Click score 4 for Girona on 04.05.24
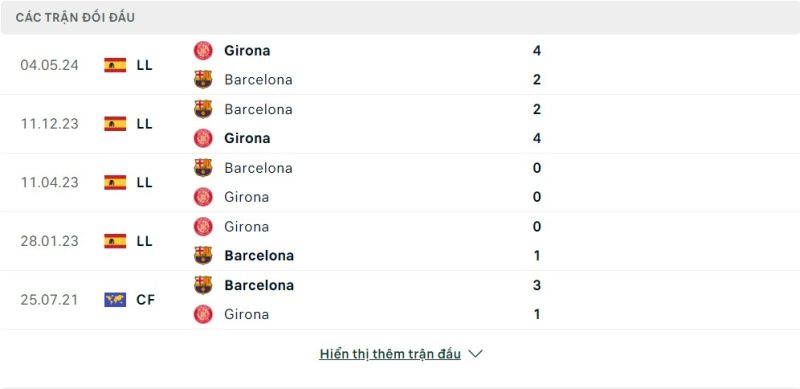The image size is (800, 389). pos(537,51)
